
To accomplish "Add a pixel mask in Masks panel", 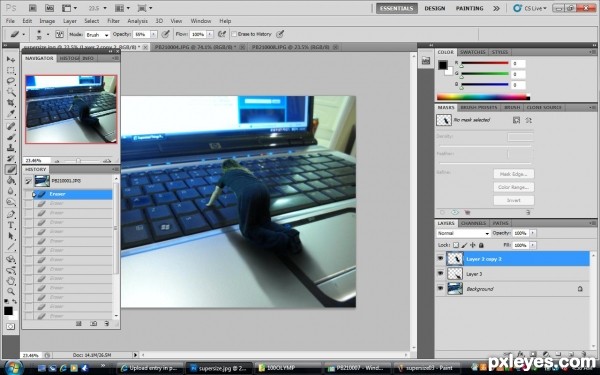I will click(517, 120).
